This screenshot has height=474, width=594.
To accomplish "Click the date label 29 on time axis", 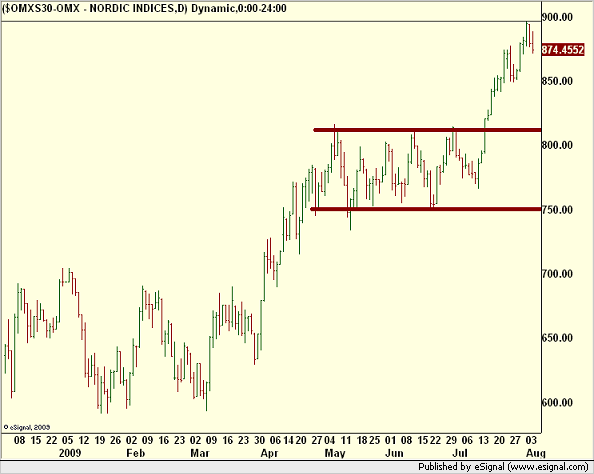I will pyautogui.click(x=451, y=440).
